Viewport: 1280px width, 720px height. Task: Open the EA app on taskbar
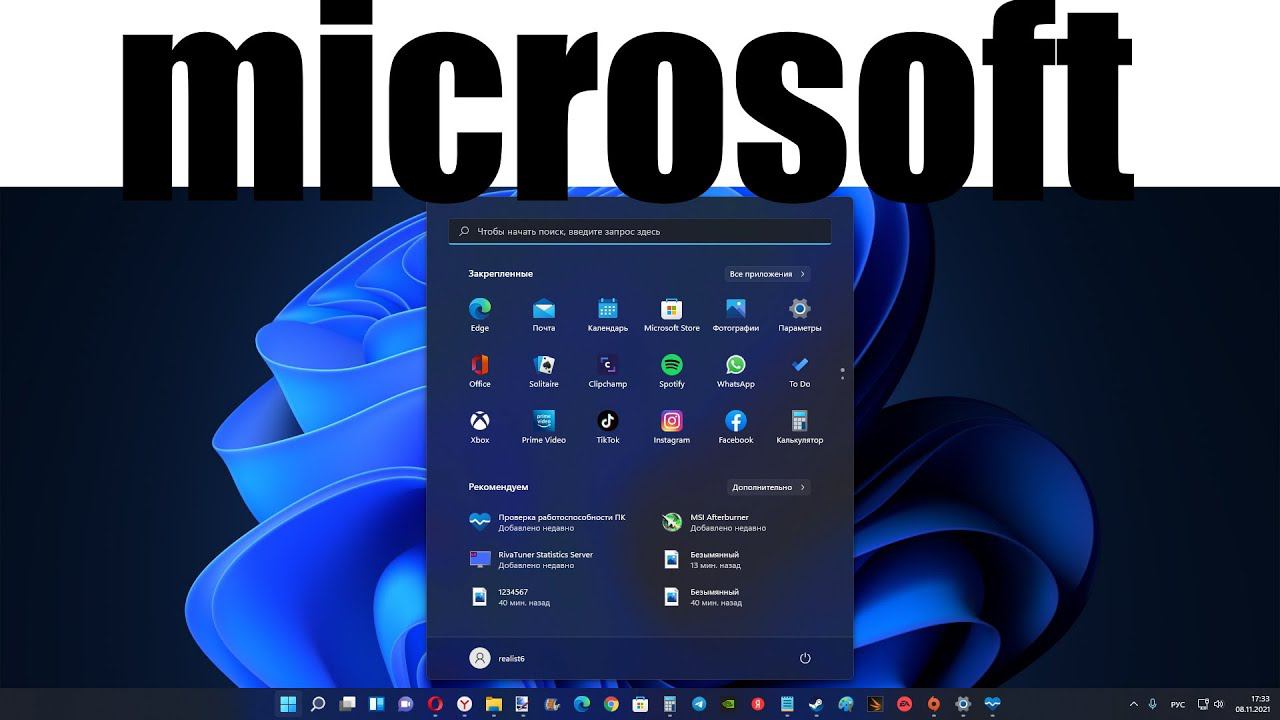(905, 704)
